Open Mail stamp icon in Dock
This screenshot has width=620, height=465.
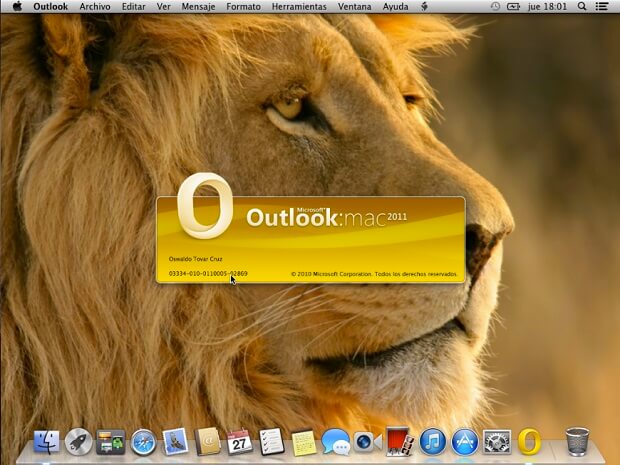[175, 441]
